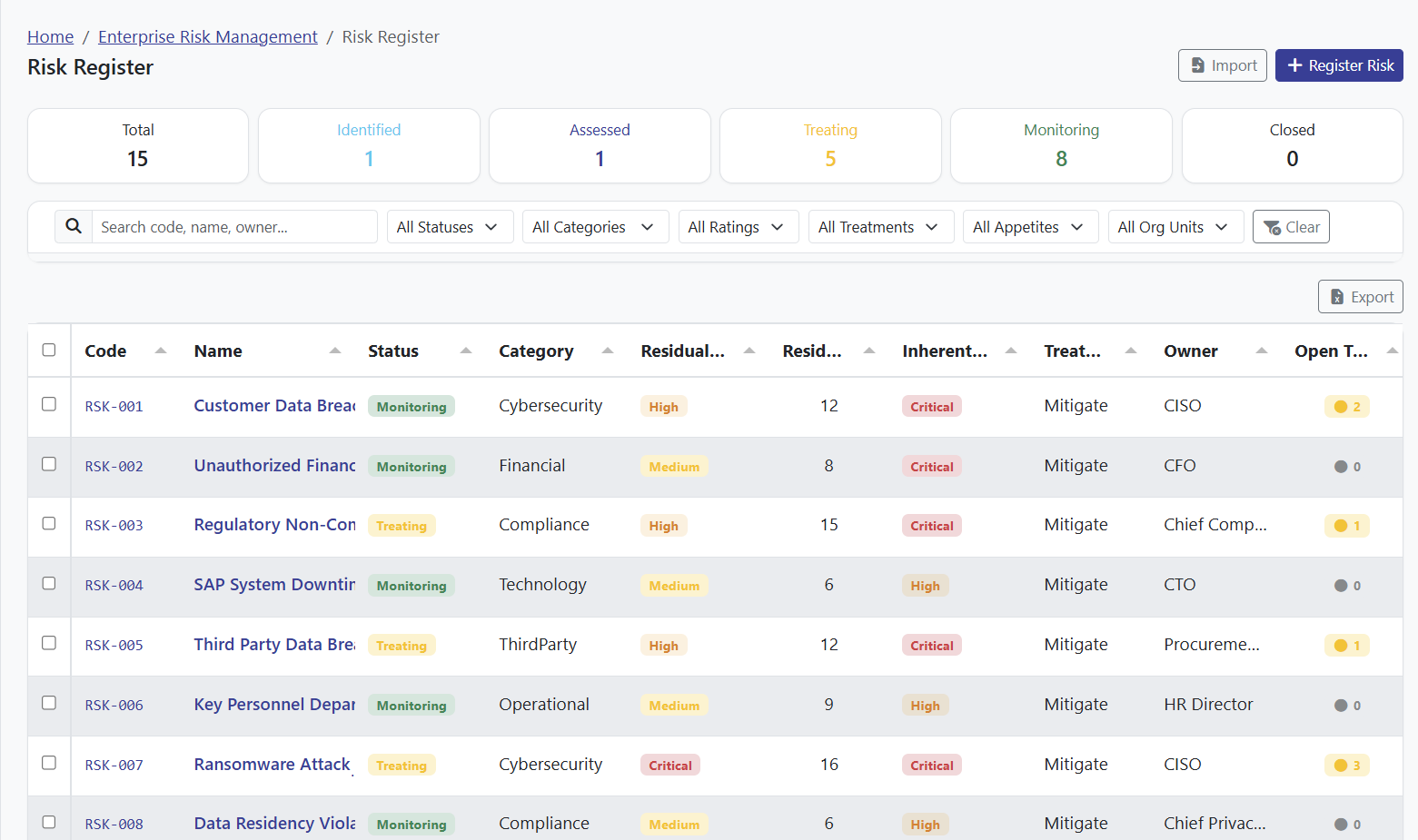Sort by Resid... score column arrow

[x=869, y=351]
